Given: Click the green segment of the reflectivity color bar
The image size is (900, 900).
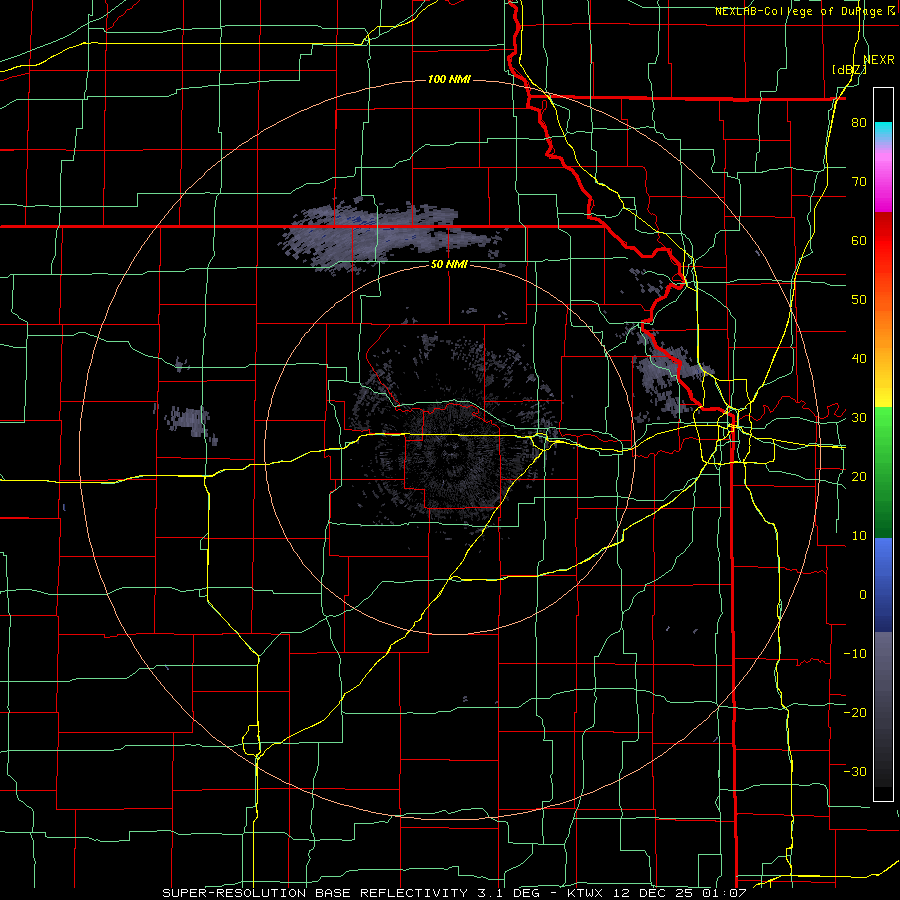Looking at the screenshot, I should [x=883, y=471].
